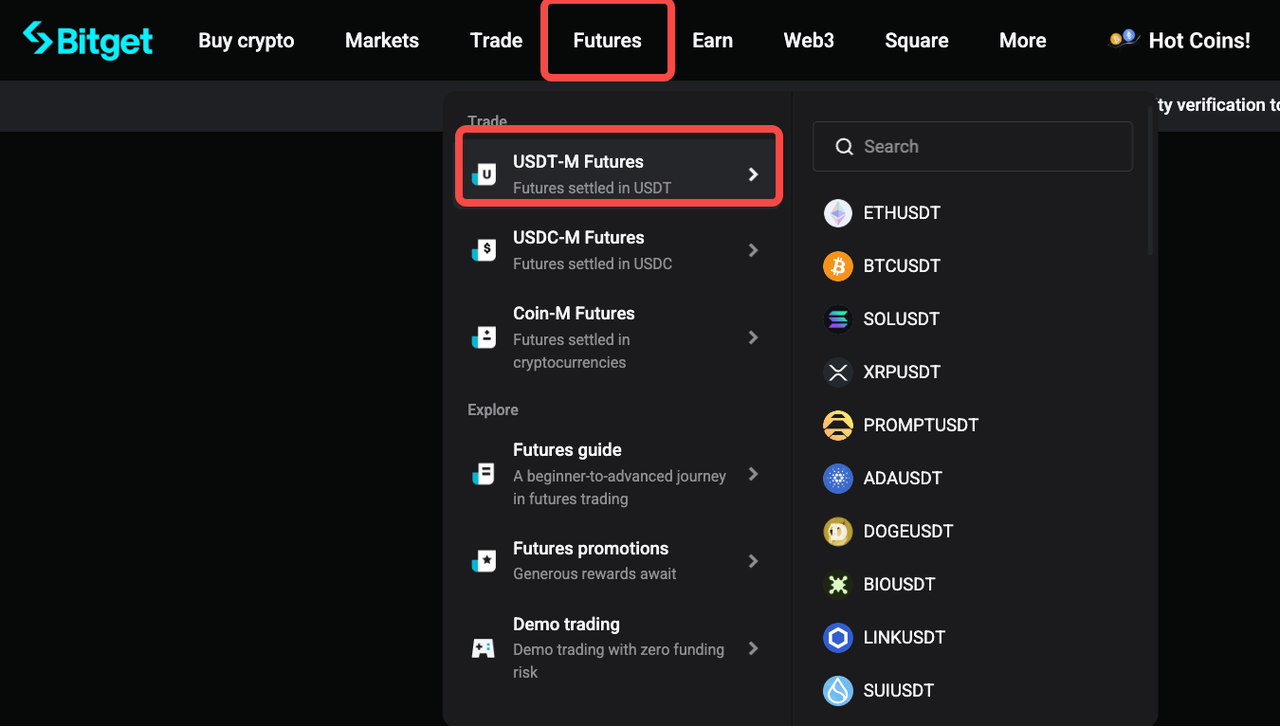1280x726 pixels.
Task: Open the Demo trading entry
Action: pyautogui.click(x=617, y=648)
